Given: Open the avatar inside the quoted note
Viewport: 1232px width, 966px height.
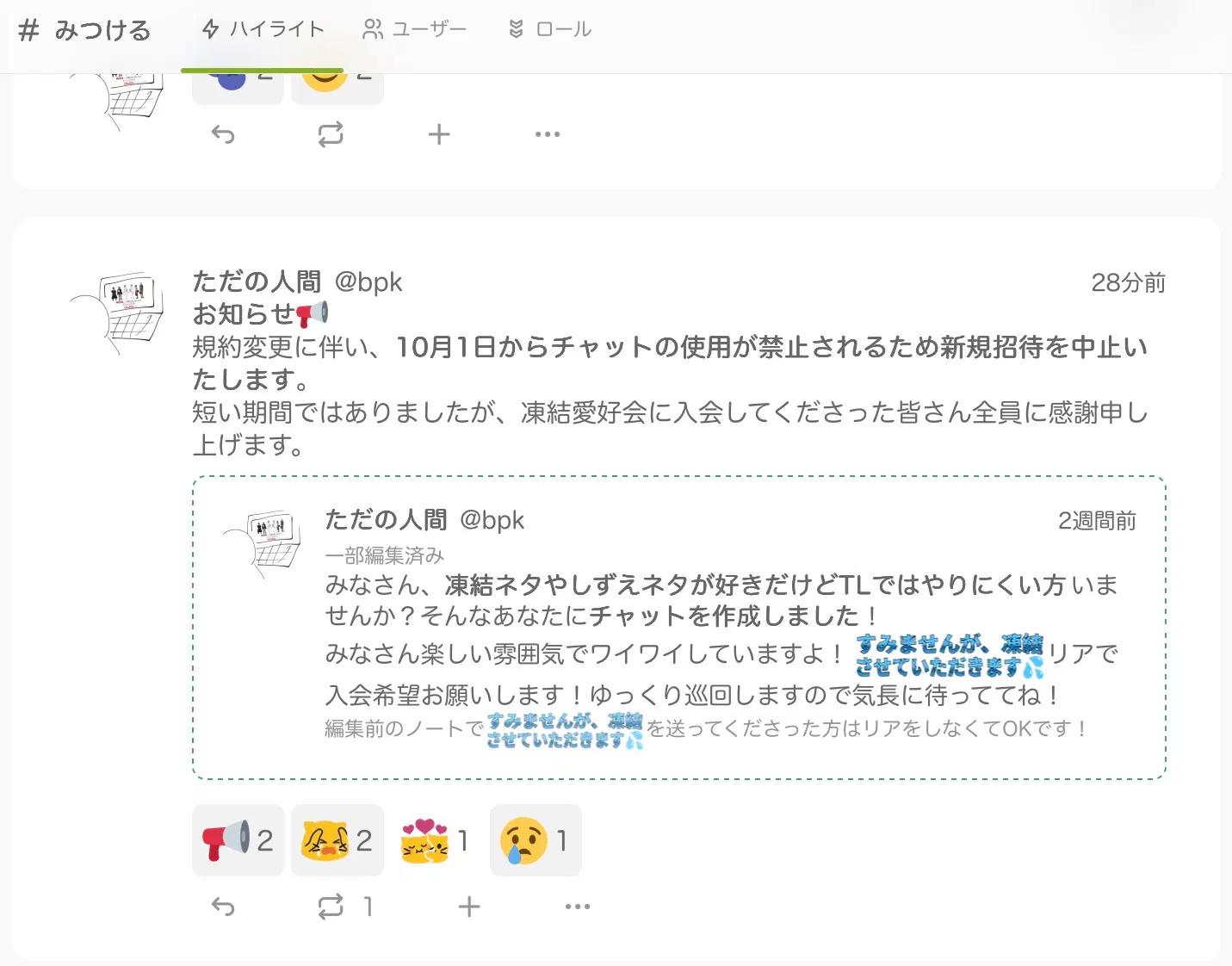Looking at the screenshot, I should click(262, 544).
